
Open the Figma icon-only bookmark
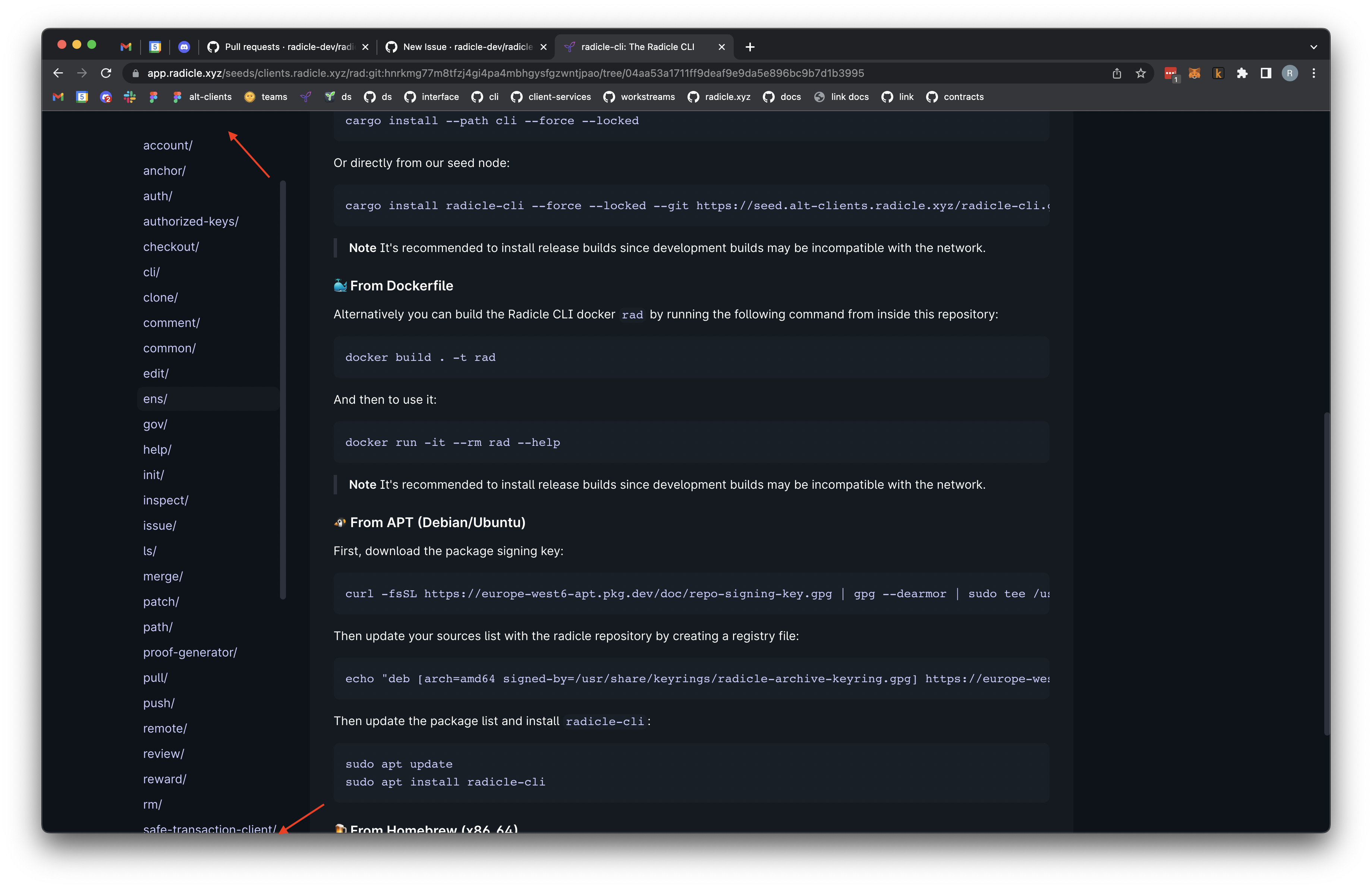(153, 97)
